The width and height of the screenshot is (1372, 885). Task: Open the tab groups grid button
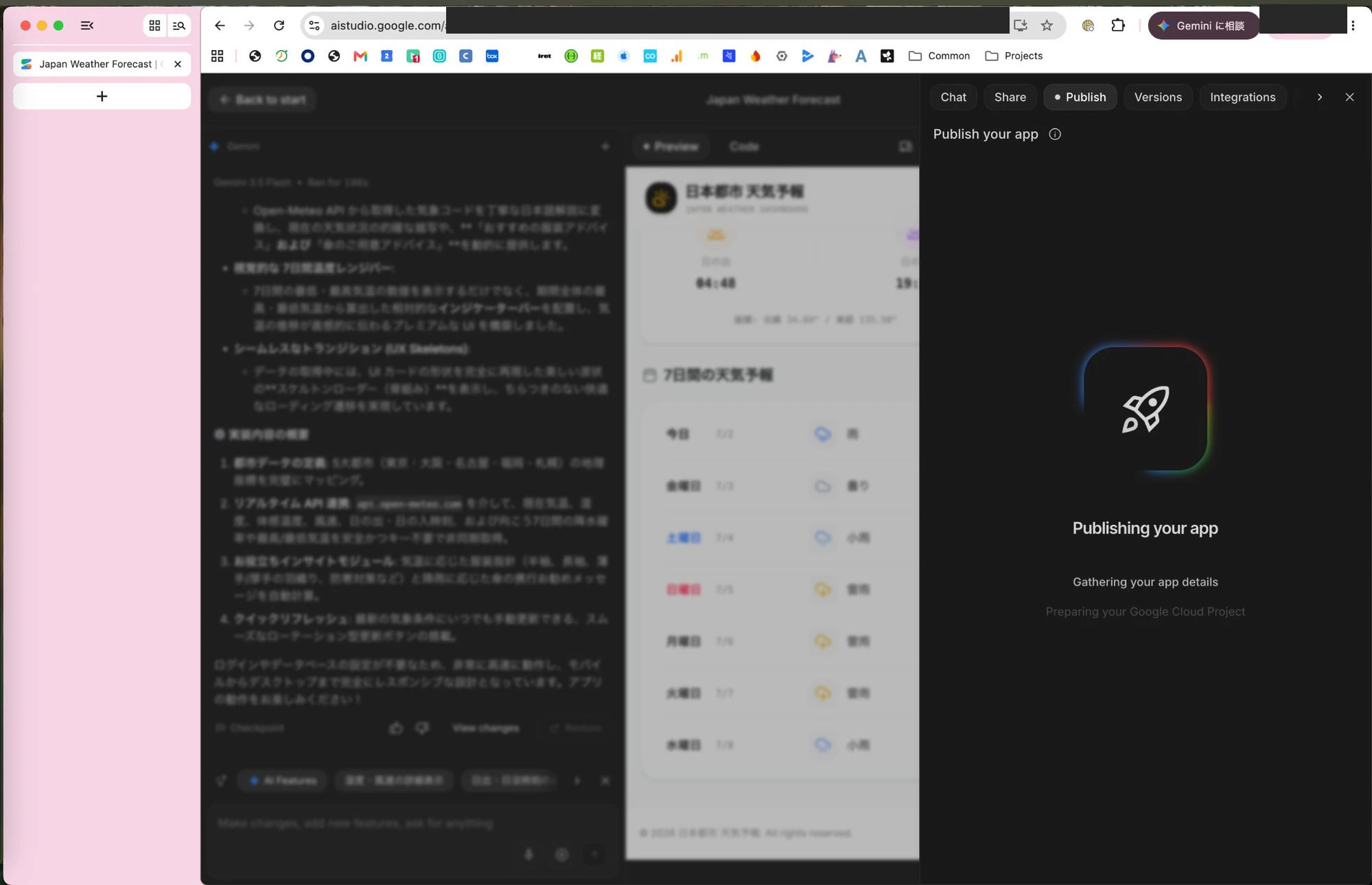tap(154, 25)
